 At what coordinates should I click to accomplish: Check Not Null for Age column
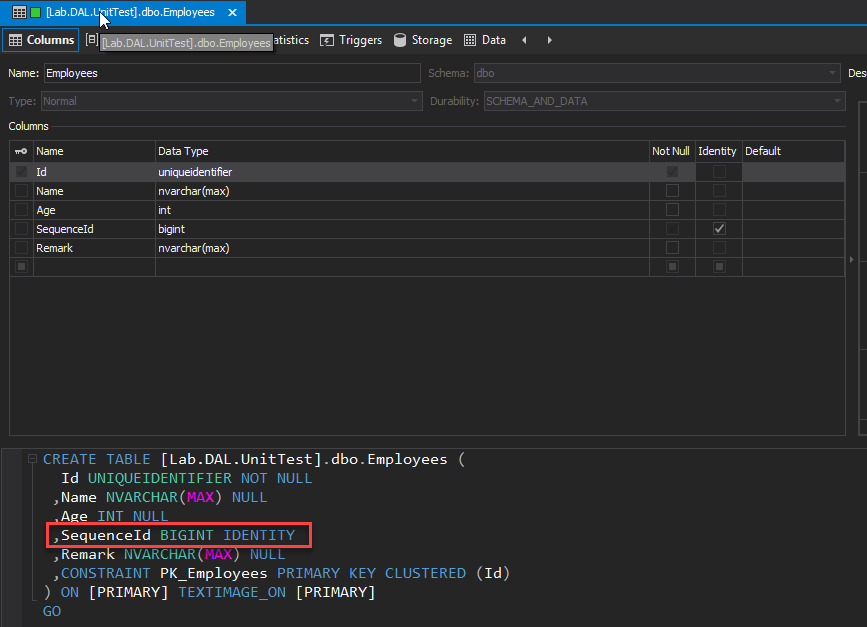pyautogui.click(x=672, y=210)
